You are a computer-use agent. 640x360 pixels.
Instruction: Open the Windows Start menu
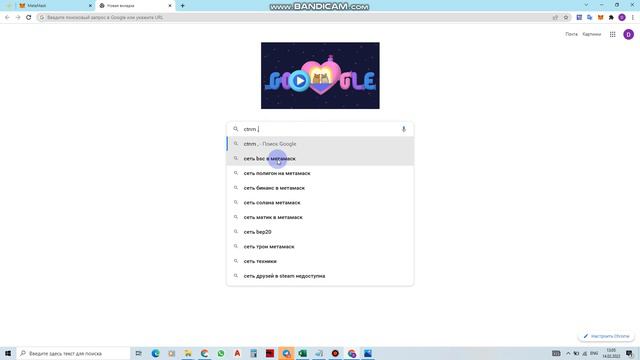coord(8,353)
